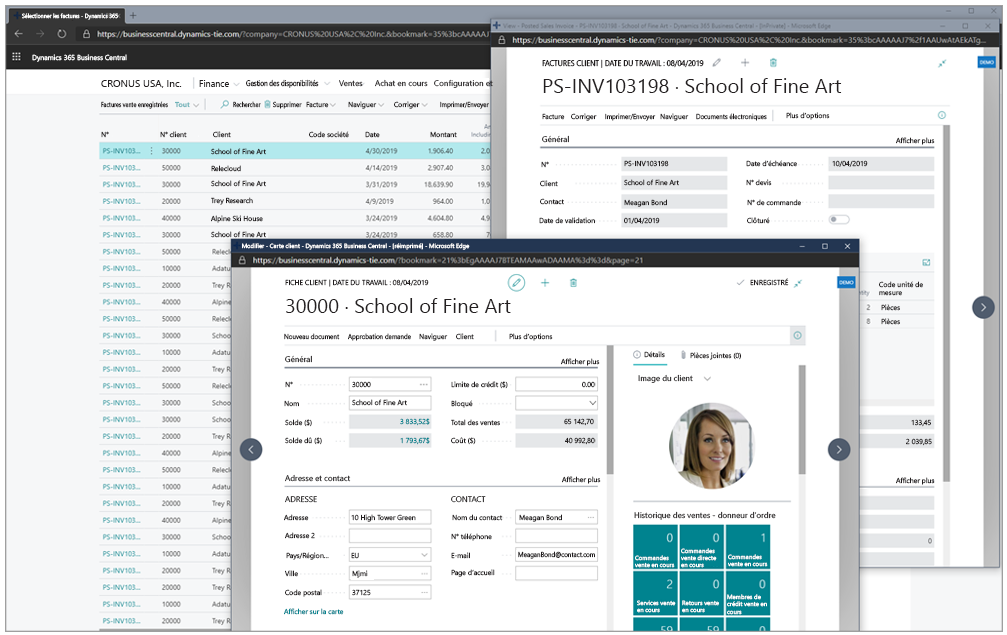This screenshot has width=1007, height=635.
Task: Click the Afficher sur la carte link
Action: click(313, 611)
